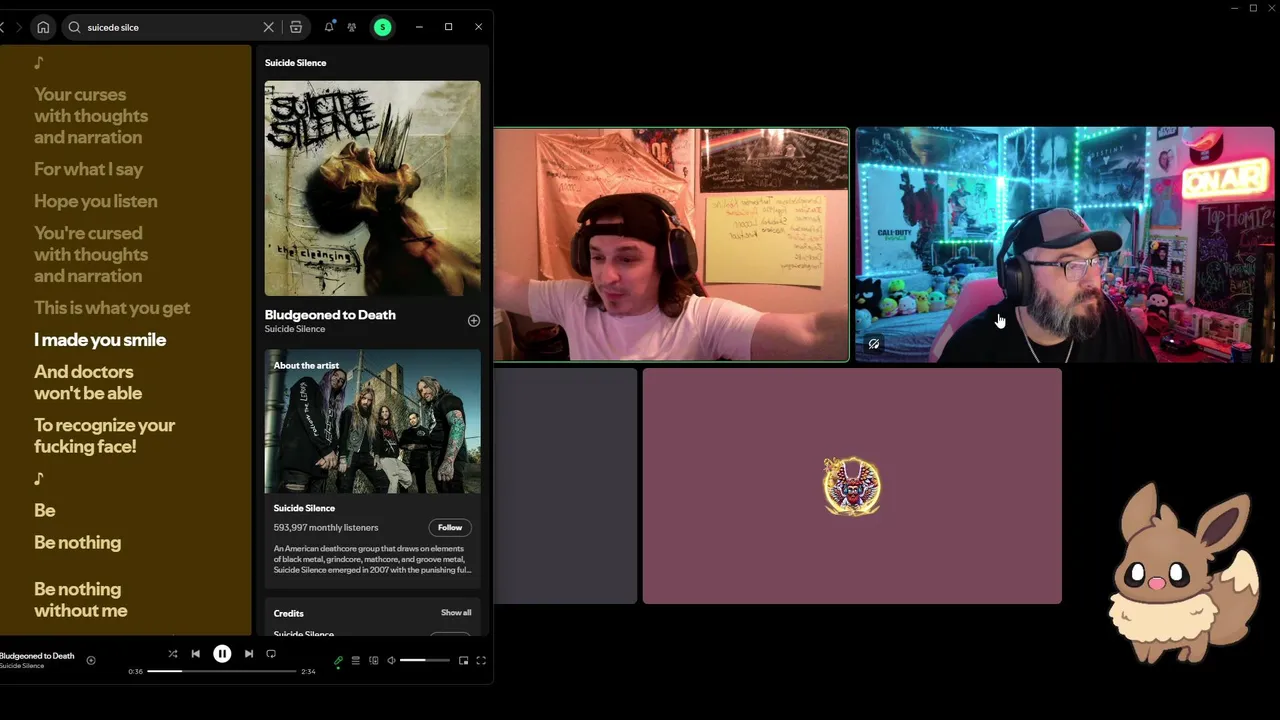Open Friend Activity icon

[352, 27]
